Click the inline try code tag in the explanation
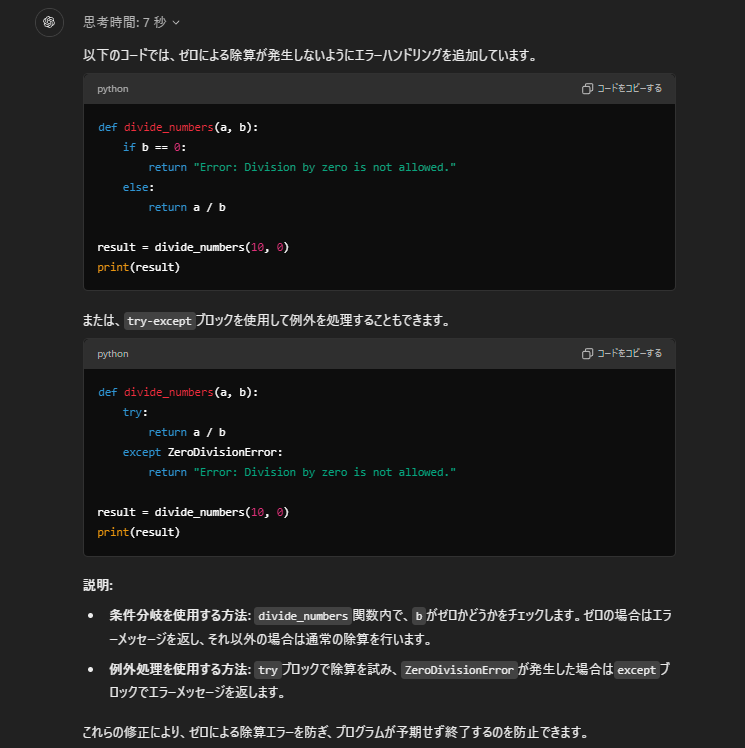Image resolution: width=745 pixels, height=748 pixels. (267, 671)
